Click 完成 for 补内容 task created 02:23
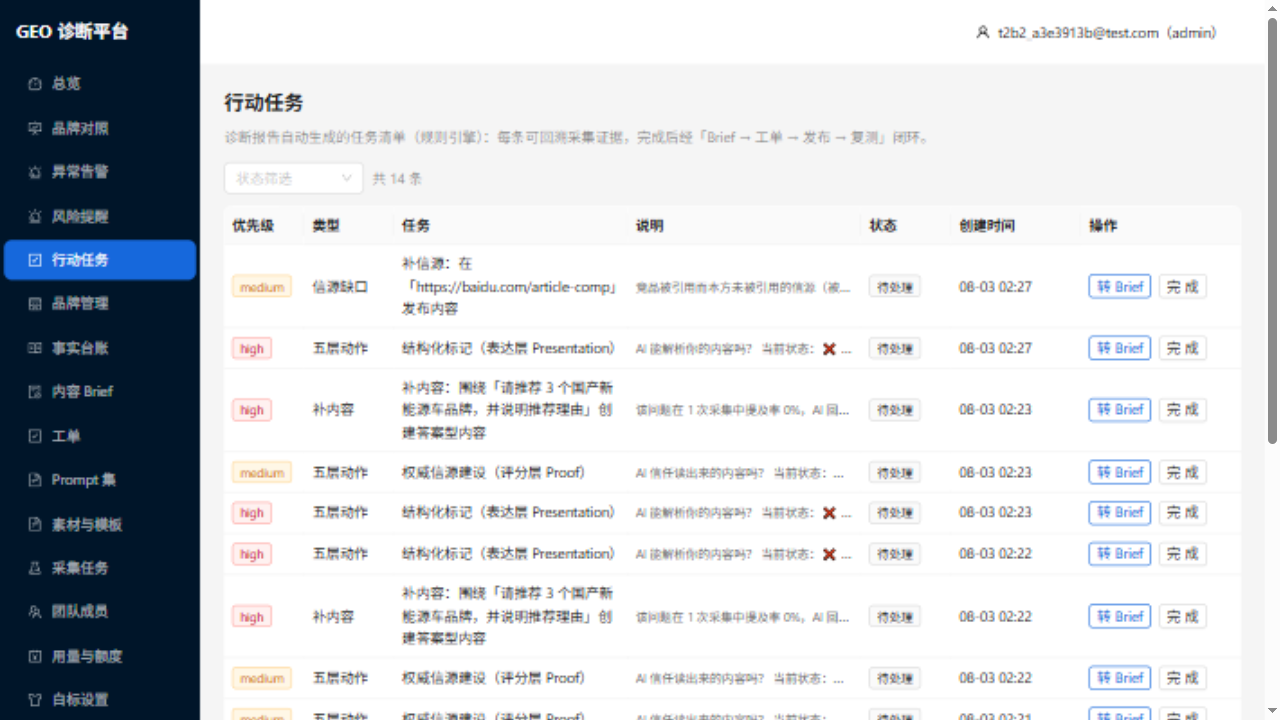The height and width of the screenshot is (720, 1280). (1183, 410)
